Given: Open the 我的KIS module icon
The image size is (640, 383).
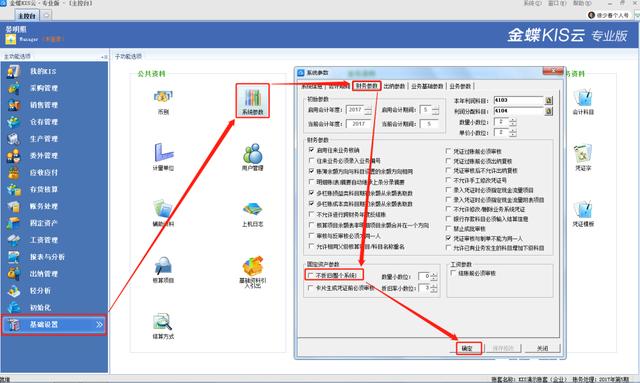Looking at the screenshot, I should click(13, 71).
